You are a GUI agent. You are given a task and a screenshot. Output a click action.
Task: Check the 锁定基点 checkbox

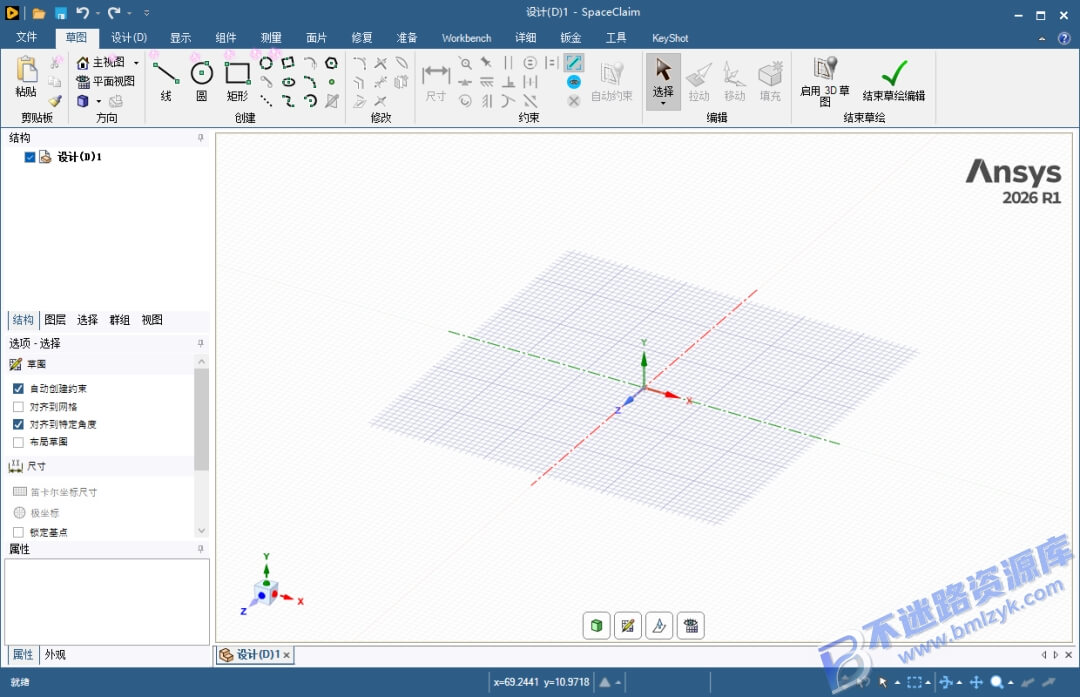(19, 532)
